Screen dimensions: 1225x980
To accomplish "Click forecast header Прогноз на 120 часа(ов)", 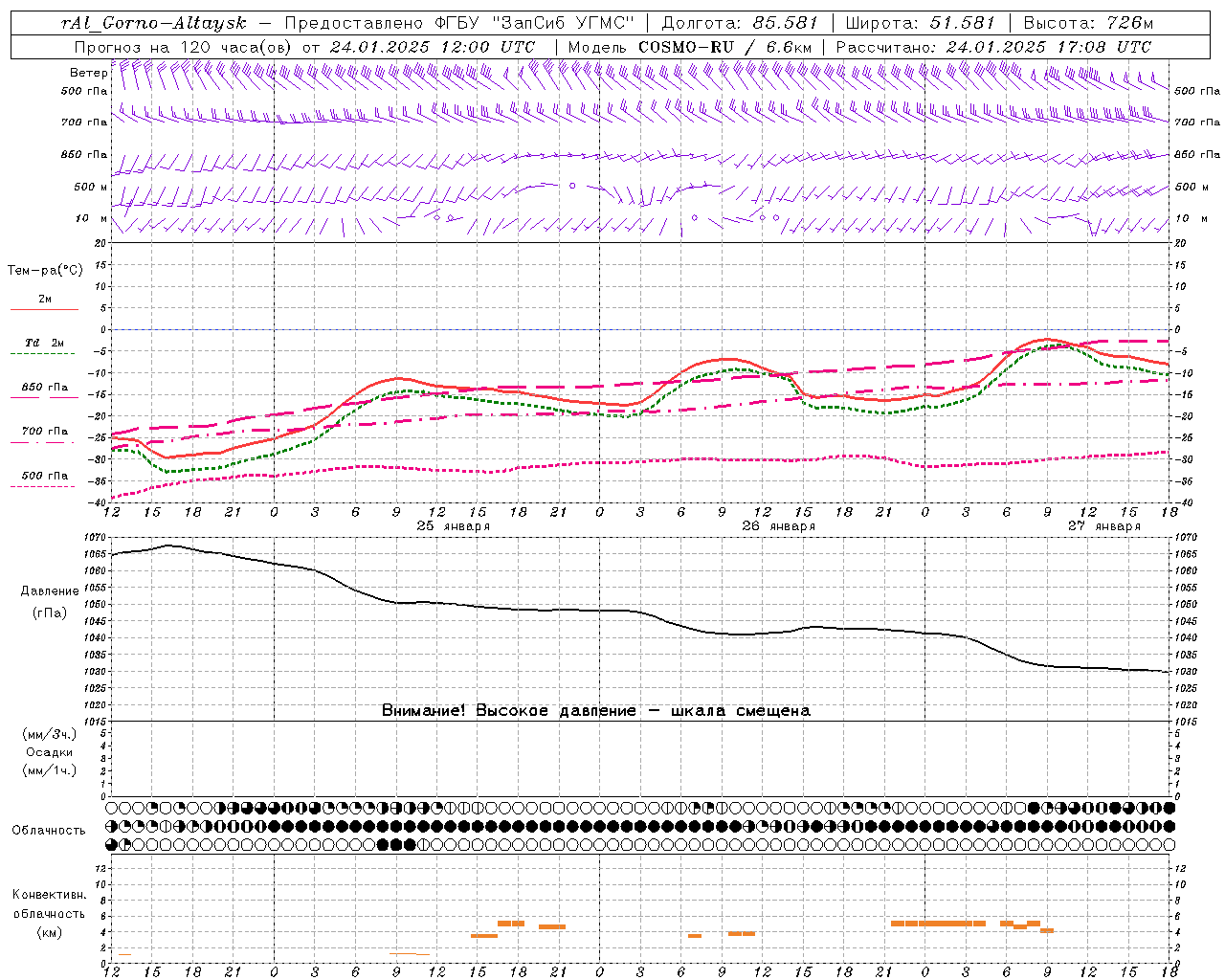I will pyautogui.click(x=184, y=47).
